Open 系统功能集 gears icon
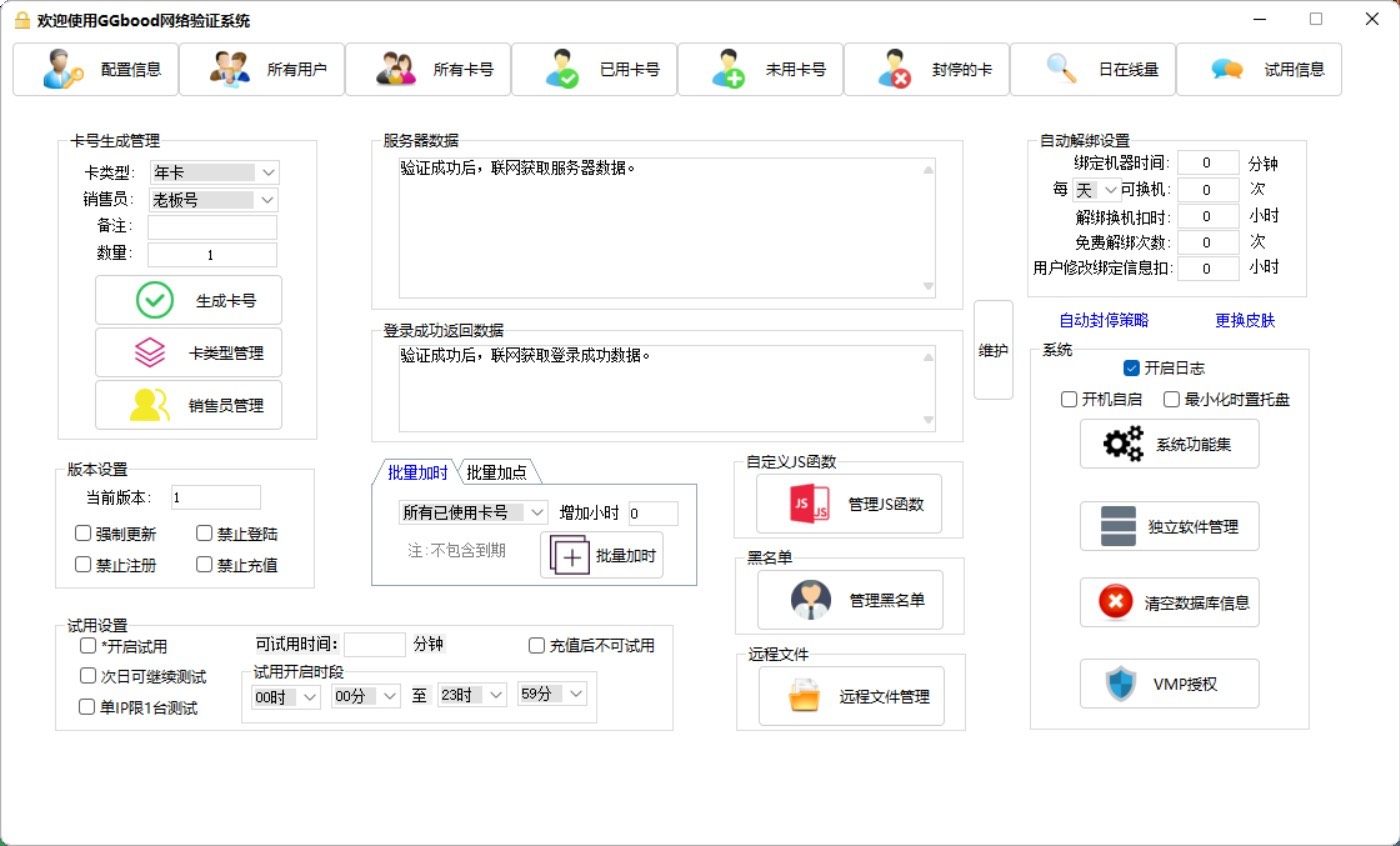This screenshot has height=846, width=1400. (1122, 444)
